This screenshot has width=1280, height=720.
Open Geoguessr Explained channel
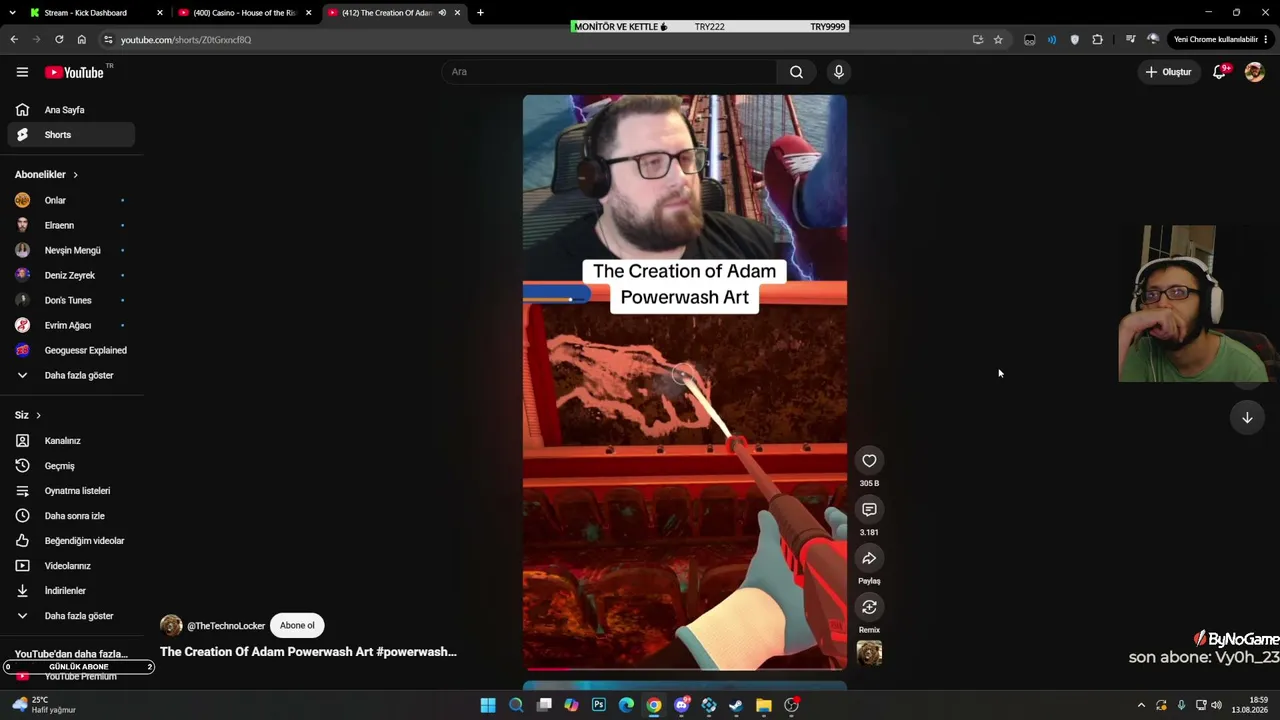[70, 350]
